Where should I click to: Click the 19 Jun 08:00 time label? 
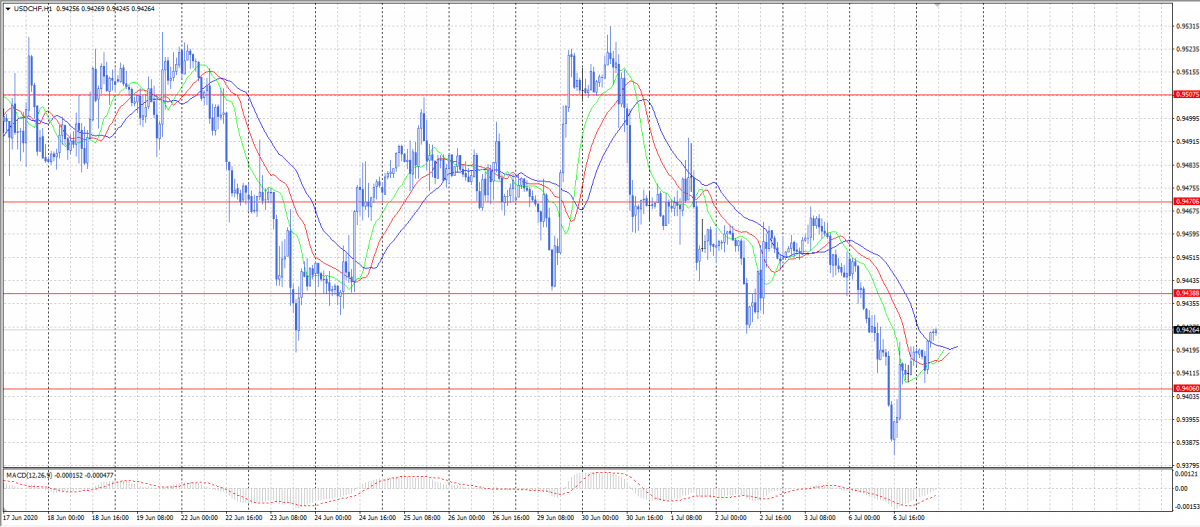pos(155,518)
